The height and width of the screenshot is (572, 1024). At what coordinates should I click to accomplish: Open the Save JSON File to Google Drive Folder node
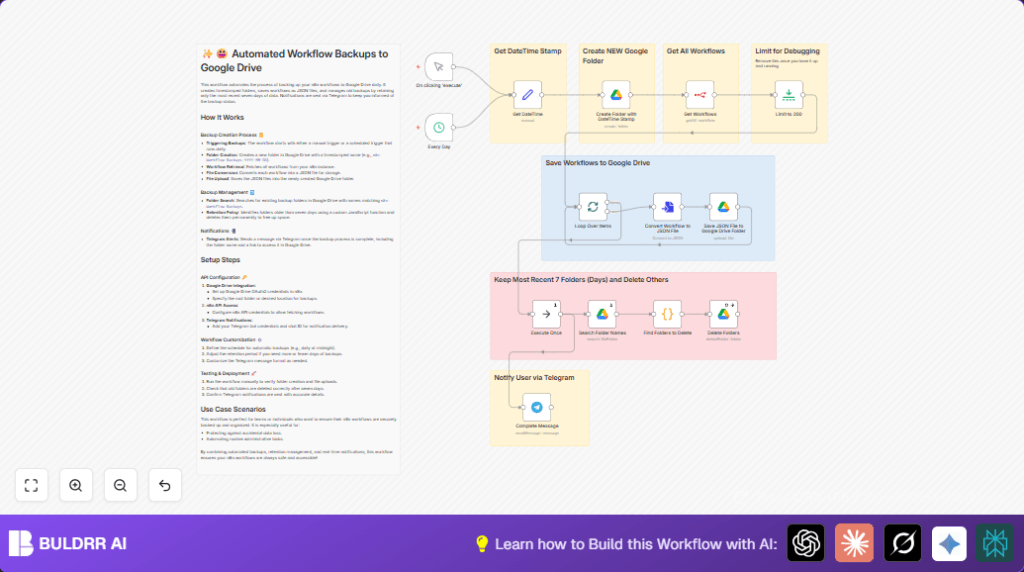click(724, 207)
